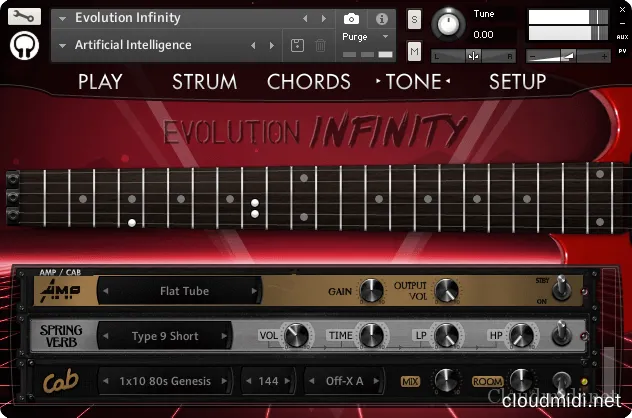The image size is (632, 418).
Task: Open the CHORDS tab
Action: 309,82
